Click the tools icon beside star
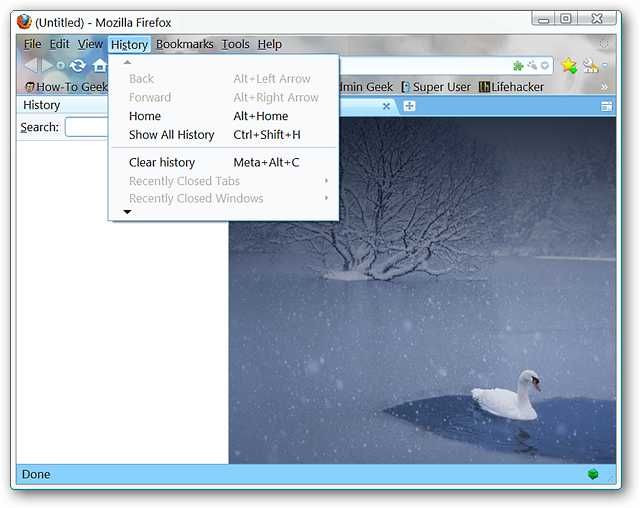 pyautogui.click(x=590, y=65)
